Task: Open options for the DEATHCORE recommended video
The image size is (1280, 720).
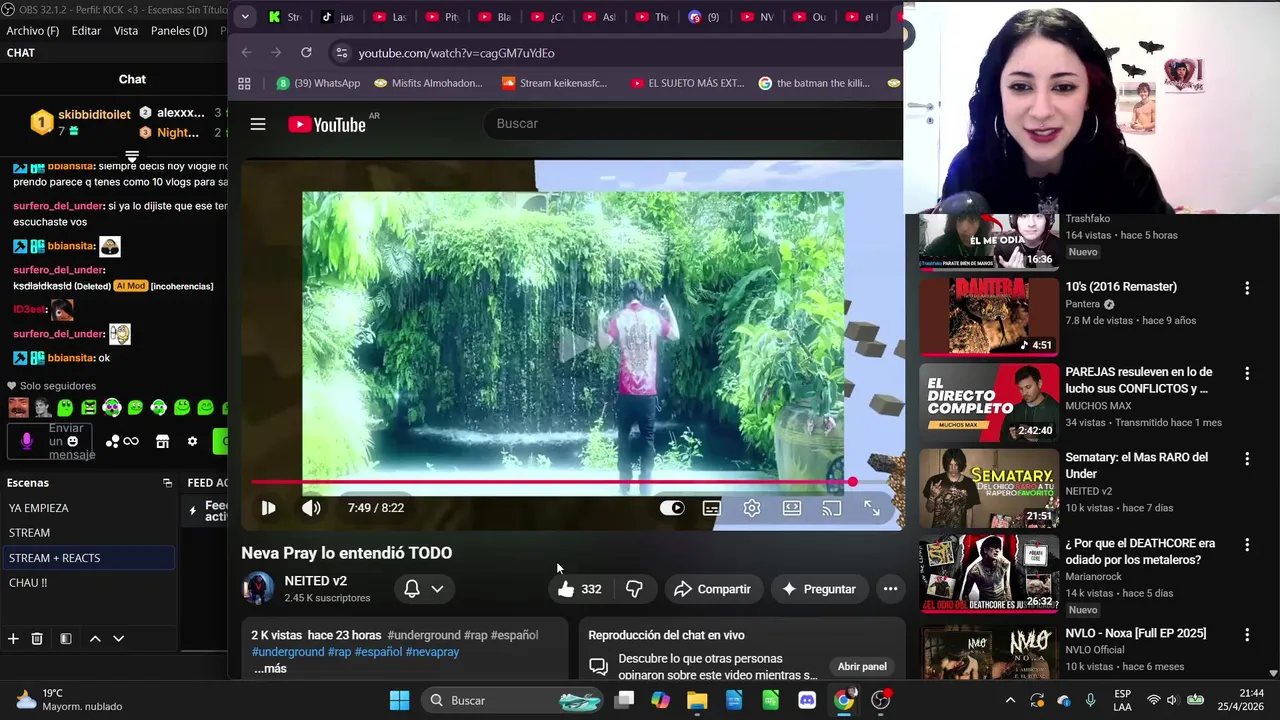Action: (1246, 545)
